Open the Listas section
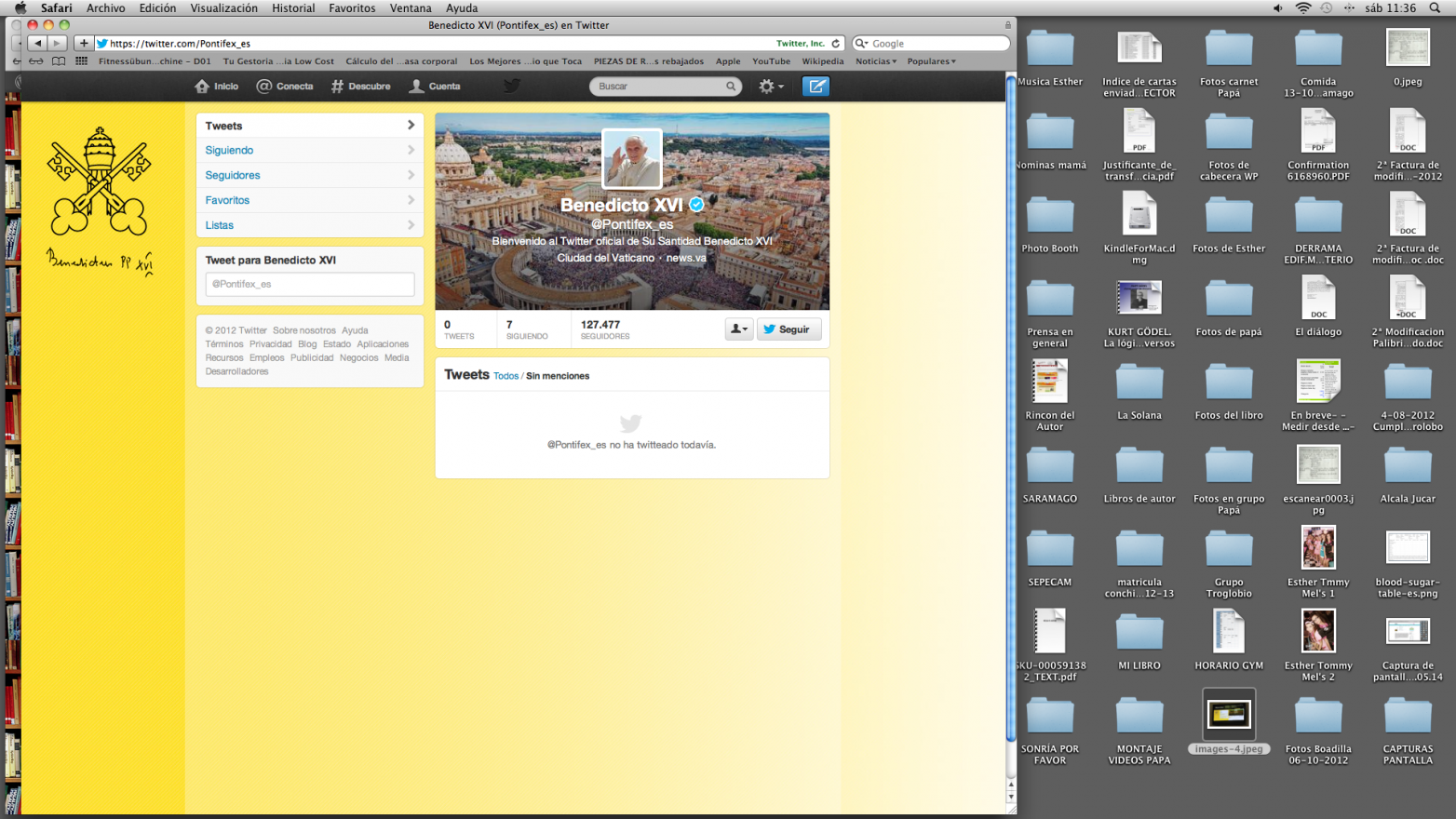1456x819 pixels. (x=310, y=225)
